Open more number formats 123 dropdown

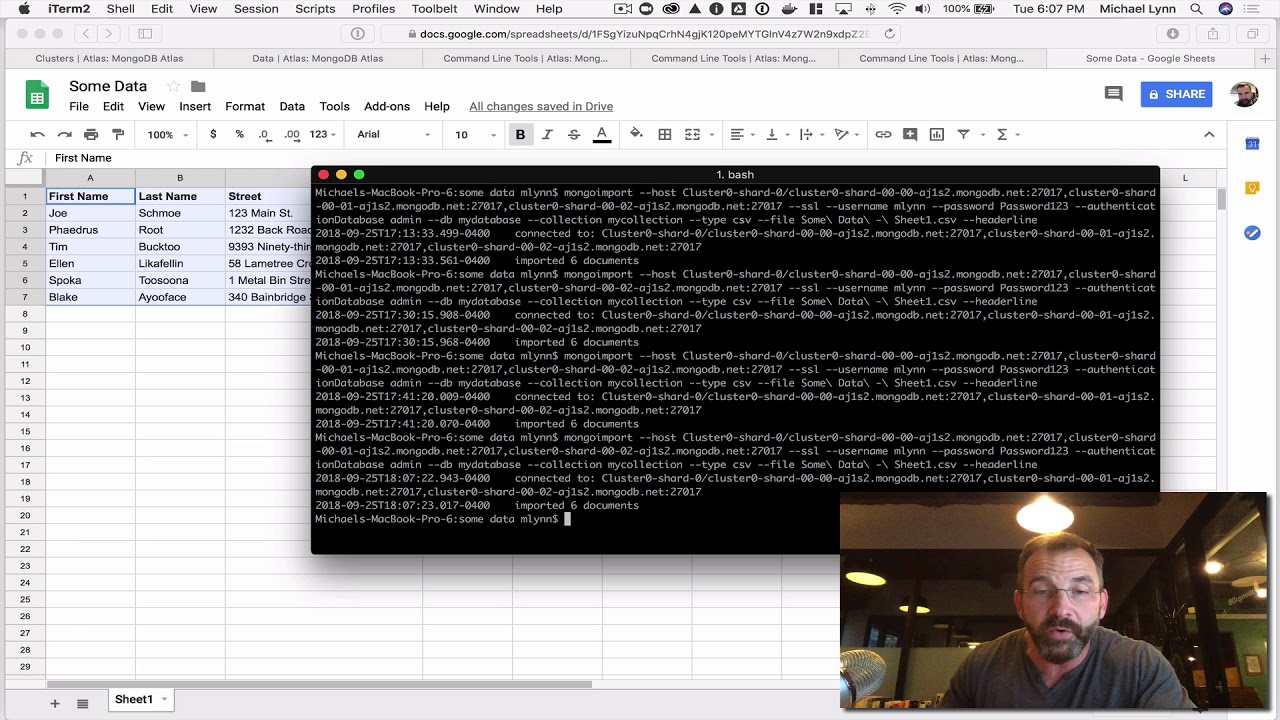point(323,134)
